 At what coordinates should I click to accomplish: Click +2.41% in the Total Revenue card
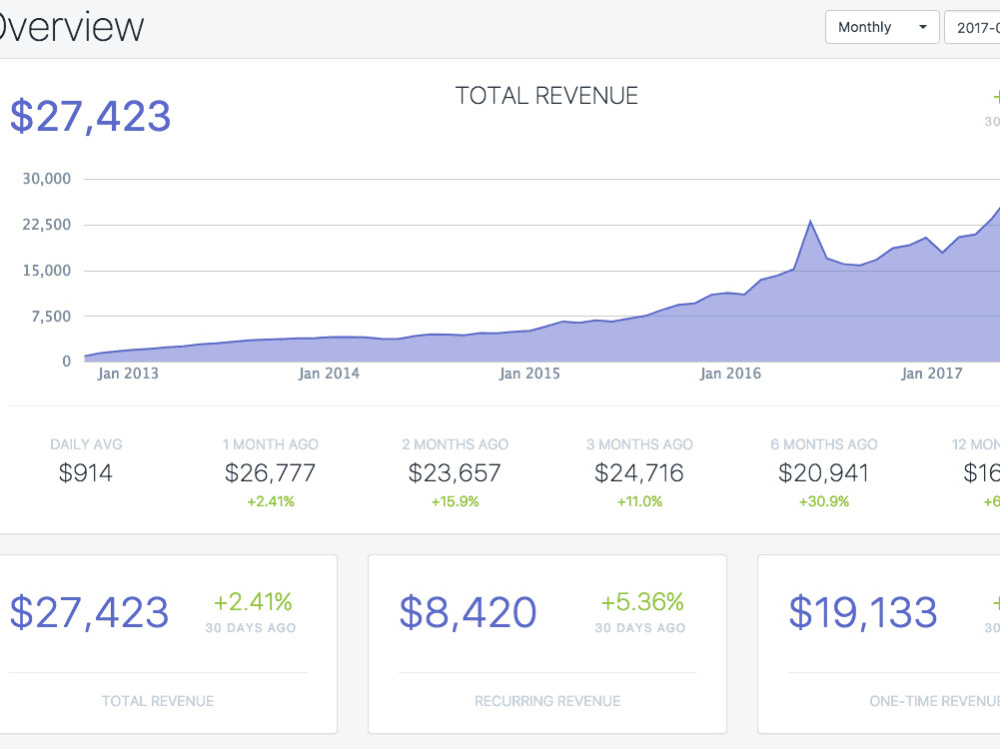click(253, 602)
